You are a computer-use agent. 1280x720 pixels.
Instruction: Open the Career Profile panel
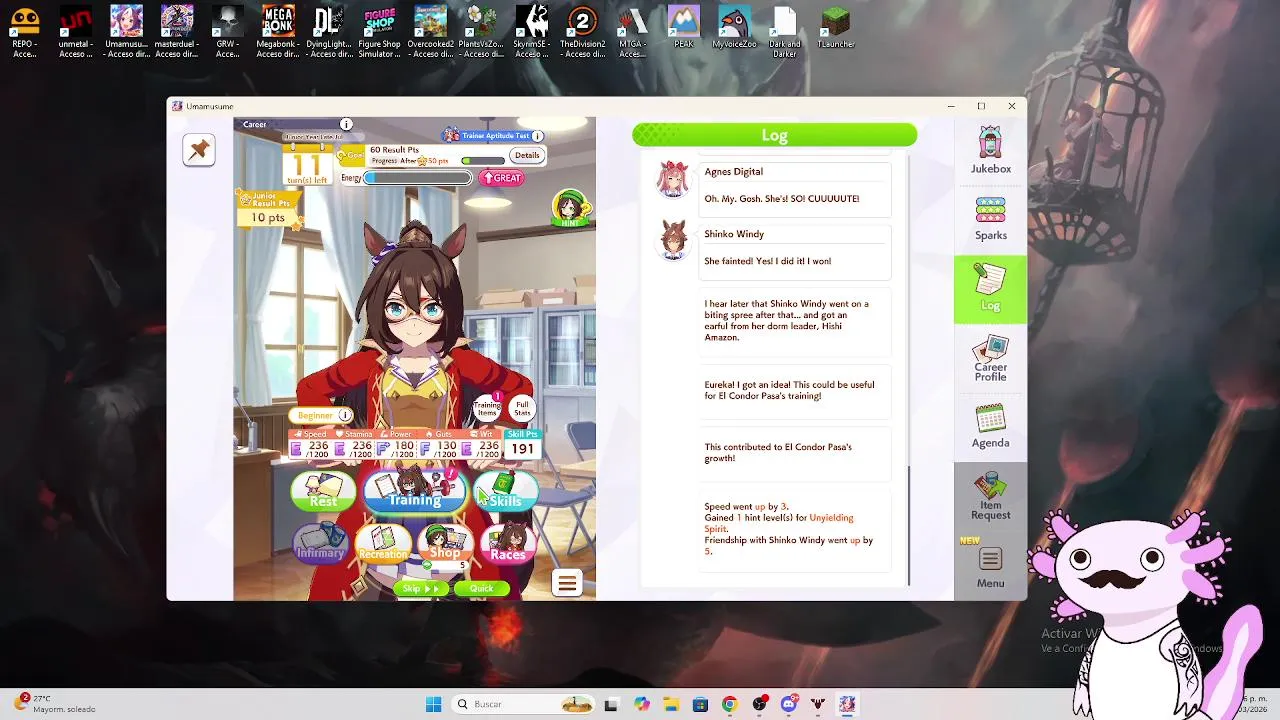coord(990,358)
